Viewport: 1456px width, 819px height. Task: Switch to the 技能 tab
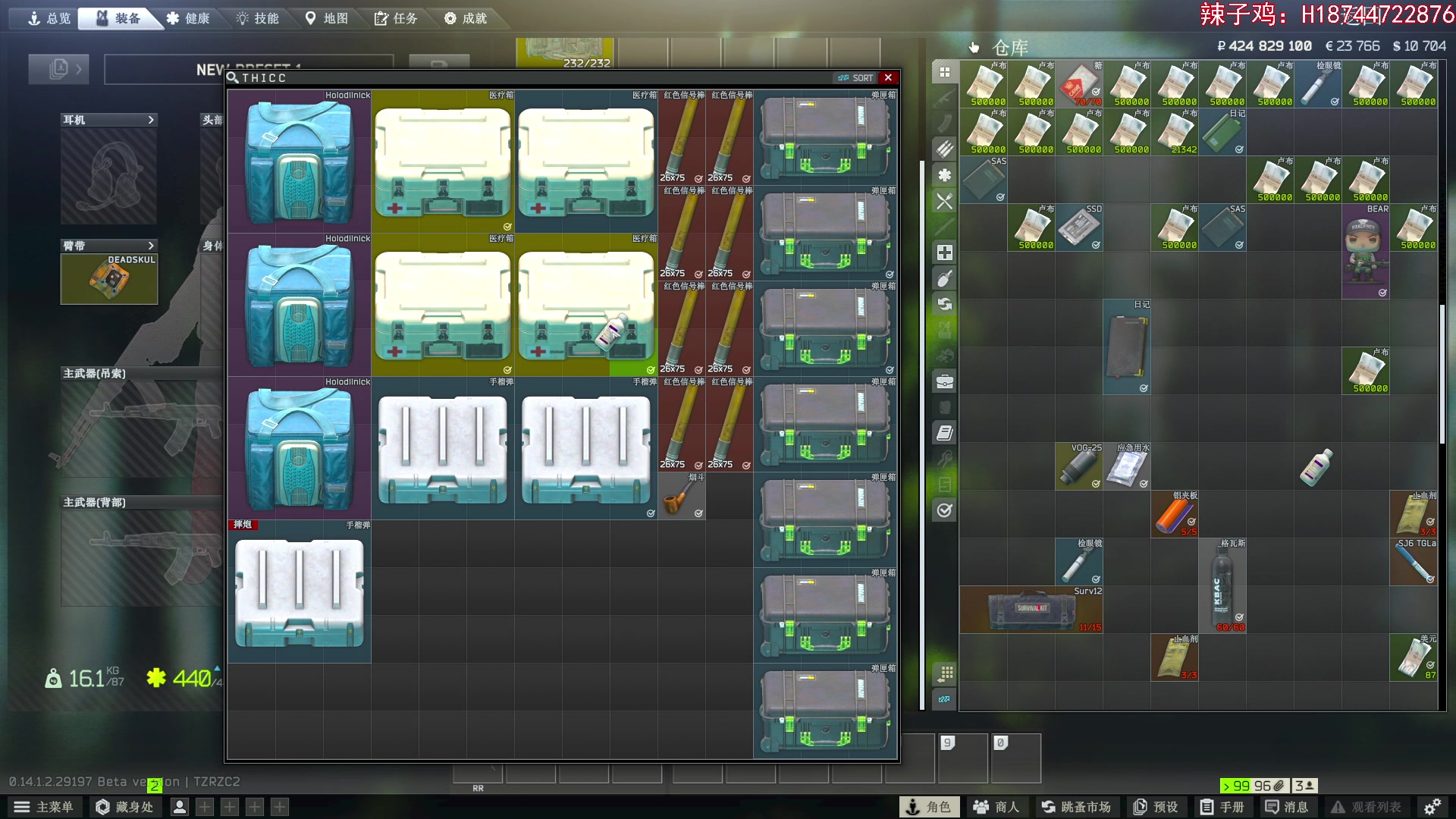click(258, 18)
